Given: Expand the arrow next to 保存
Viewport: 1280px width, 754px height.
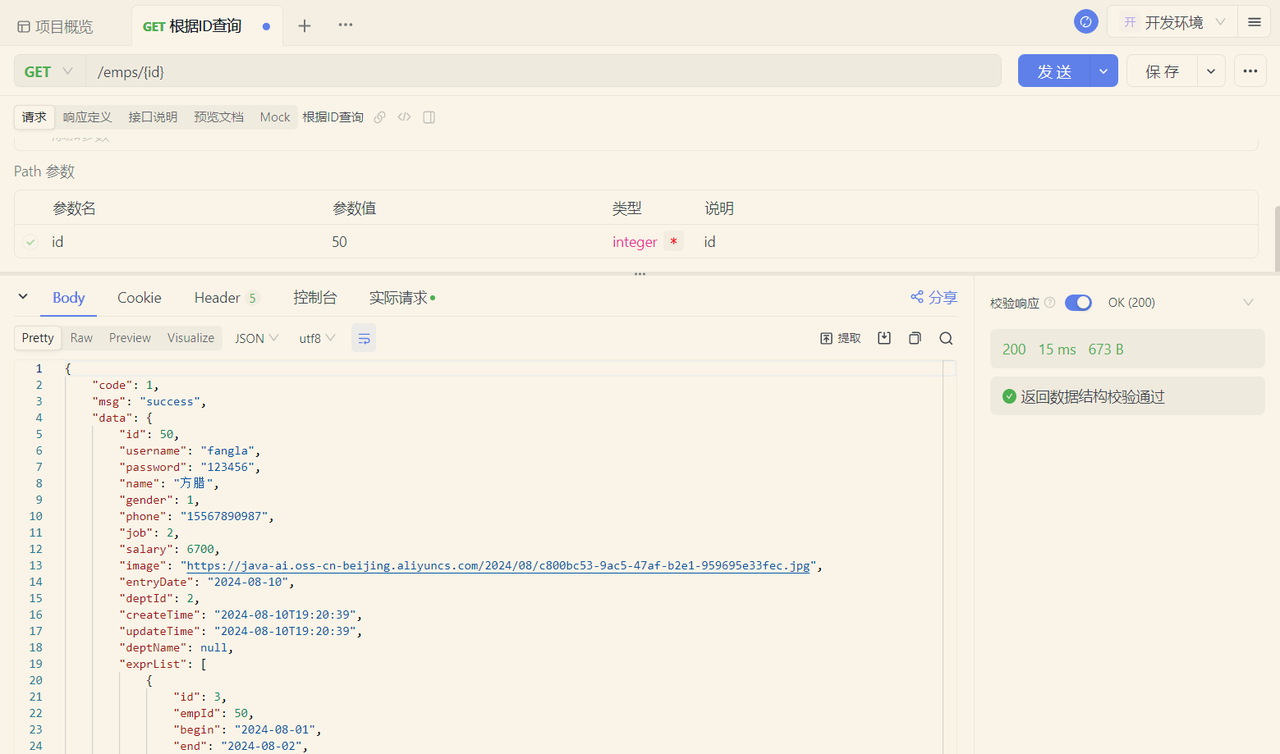Looking at the screenshot, I should [x=1211, y=72].
